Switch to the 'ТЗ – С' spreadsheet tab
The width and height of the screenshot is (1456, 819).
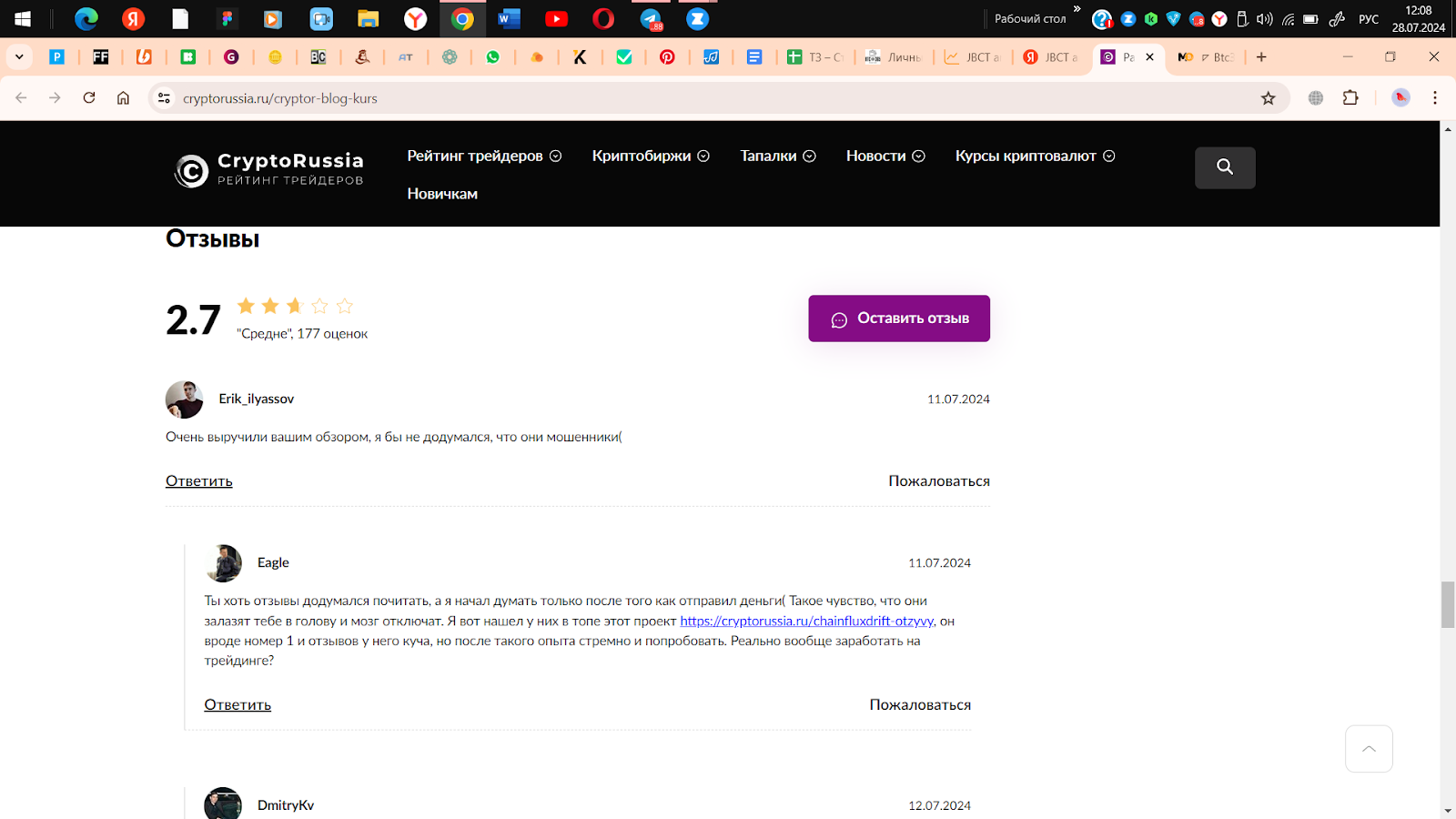click(x=816, y=56)
